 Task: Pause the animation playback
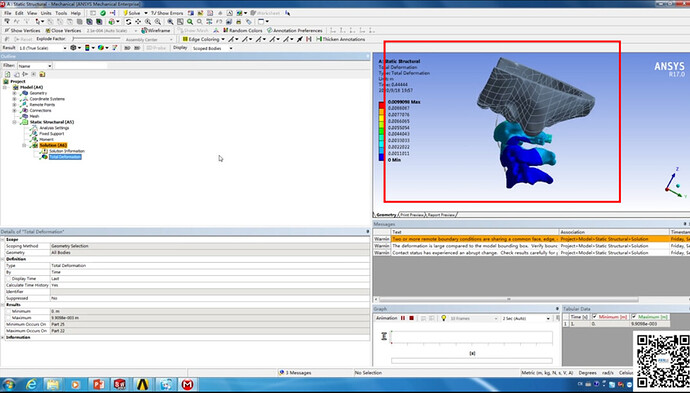[403, 318]
